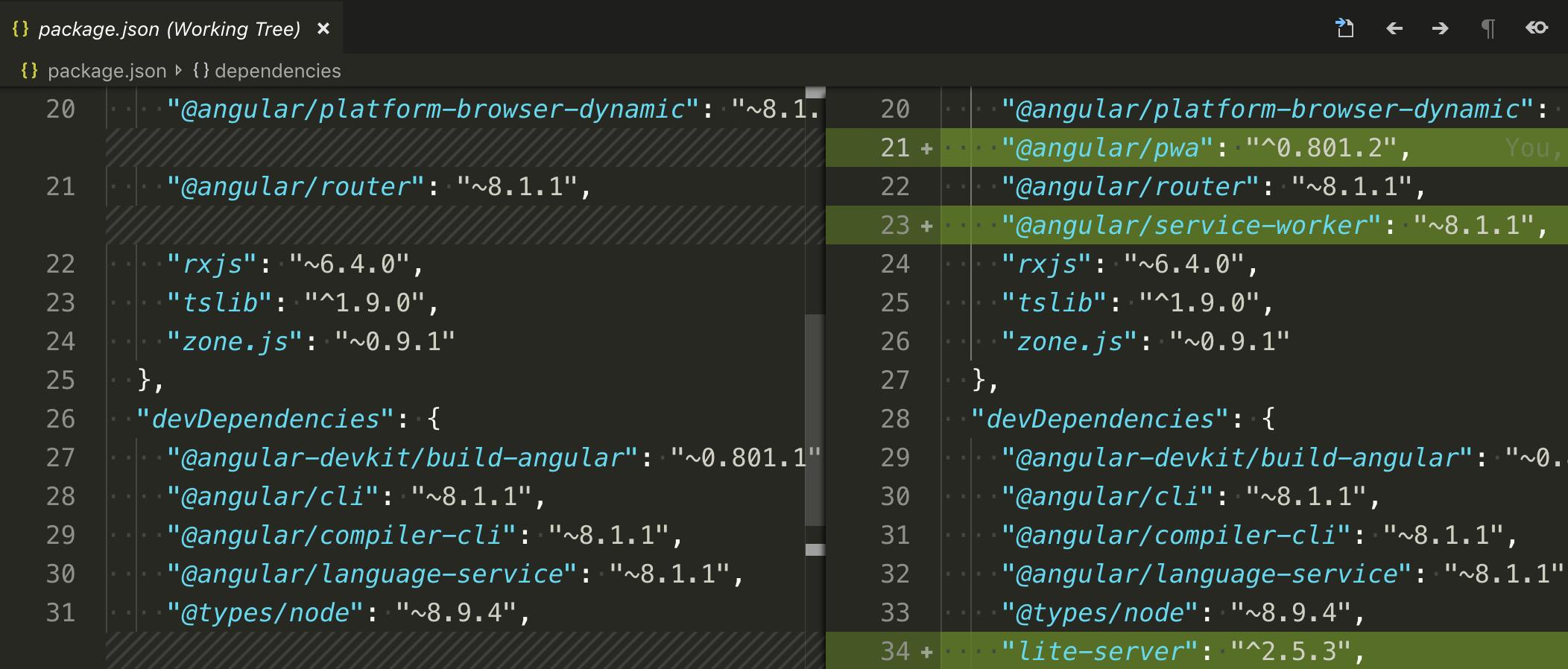This screenshot has width=1568, height=669.
Task: Click "rxjs" in the right pane
Action: [1047, 264]
